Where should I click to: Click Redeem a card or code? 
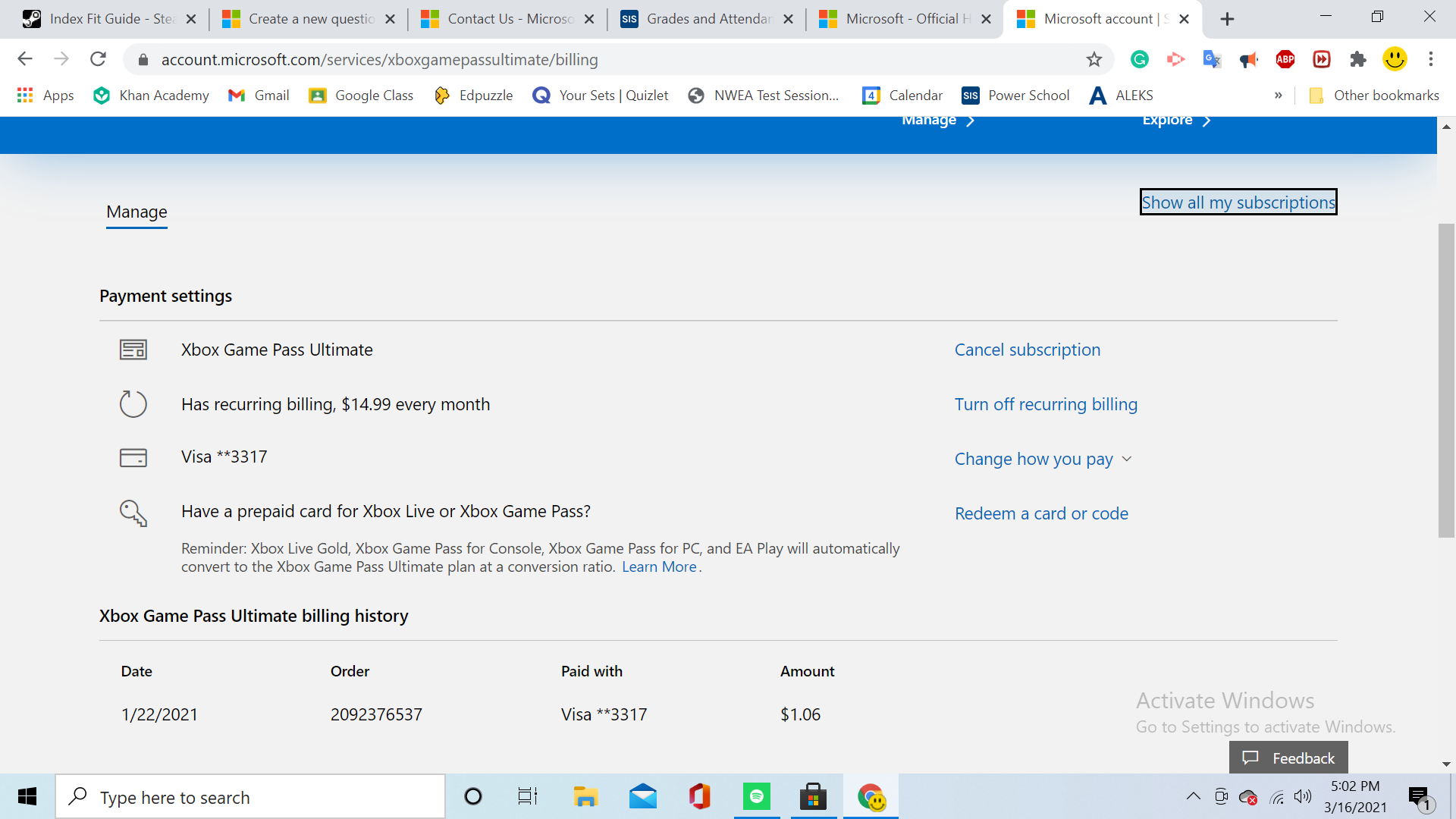(x=1040, y=513)
